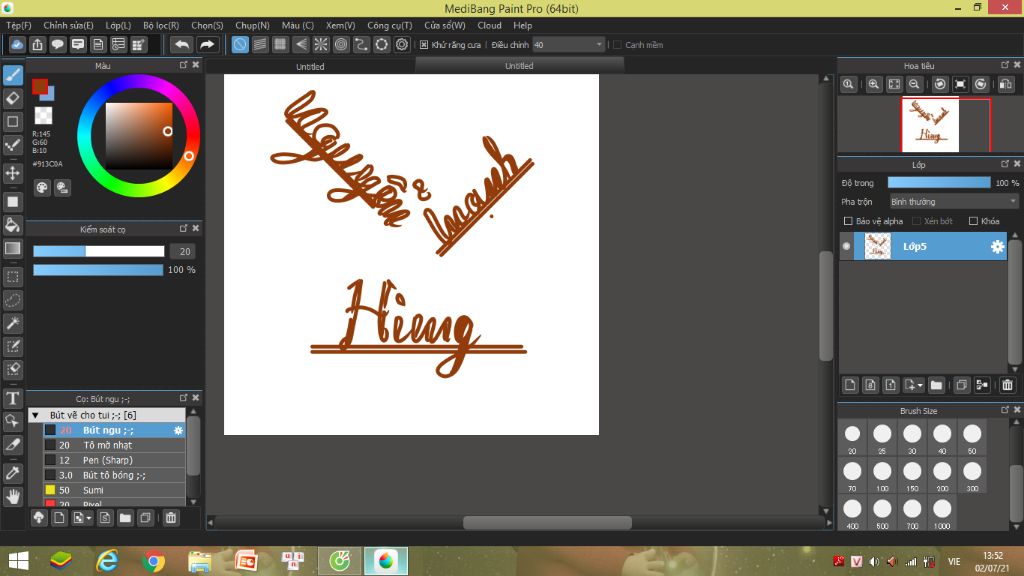Click the flip view icon in Hoa tiêu
The height and width of the screenshot is (576, 1024).
coord(1006,84)
